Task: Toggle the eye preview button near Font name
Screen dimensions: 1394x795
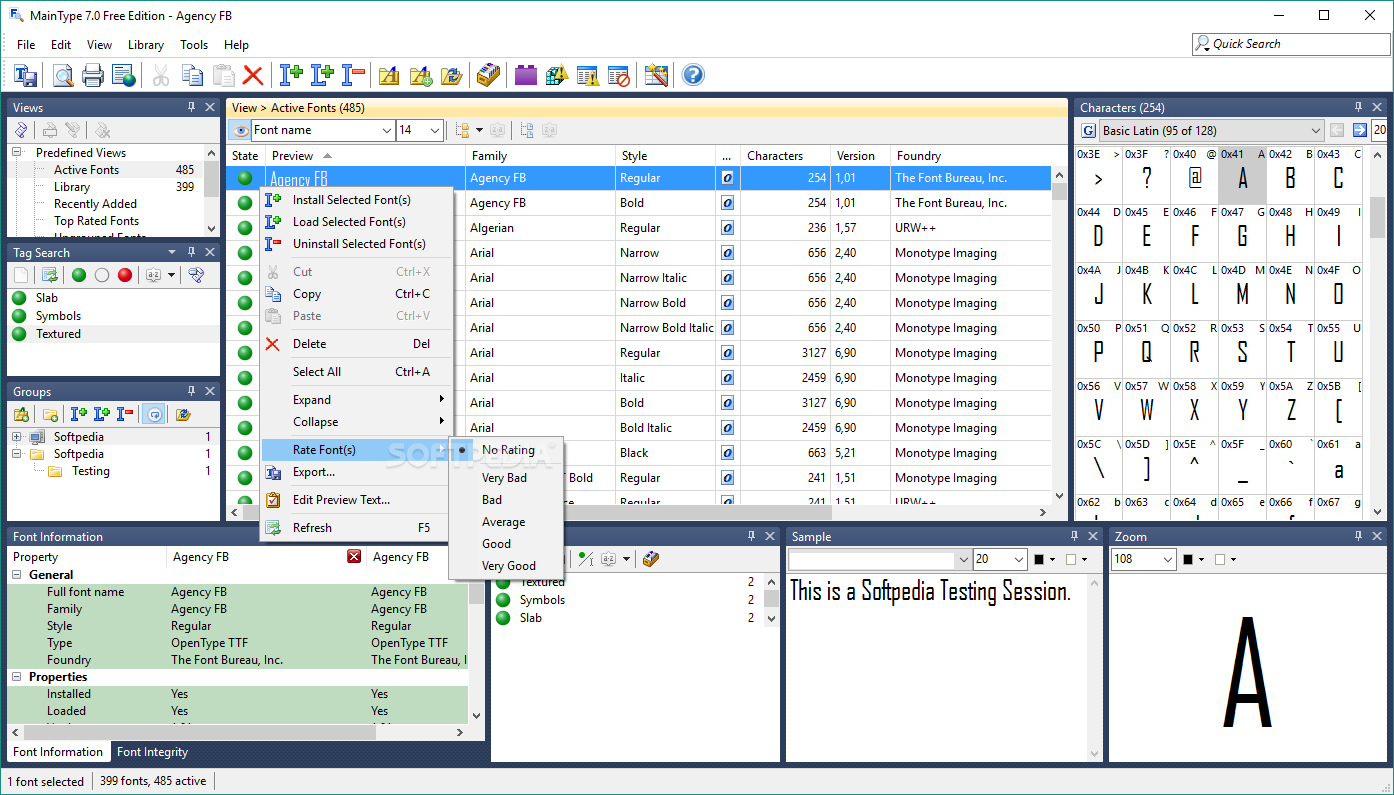Action: [239, 130]
